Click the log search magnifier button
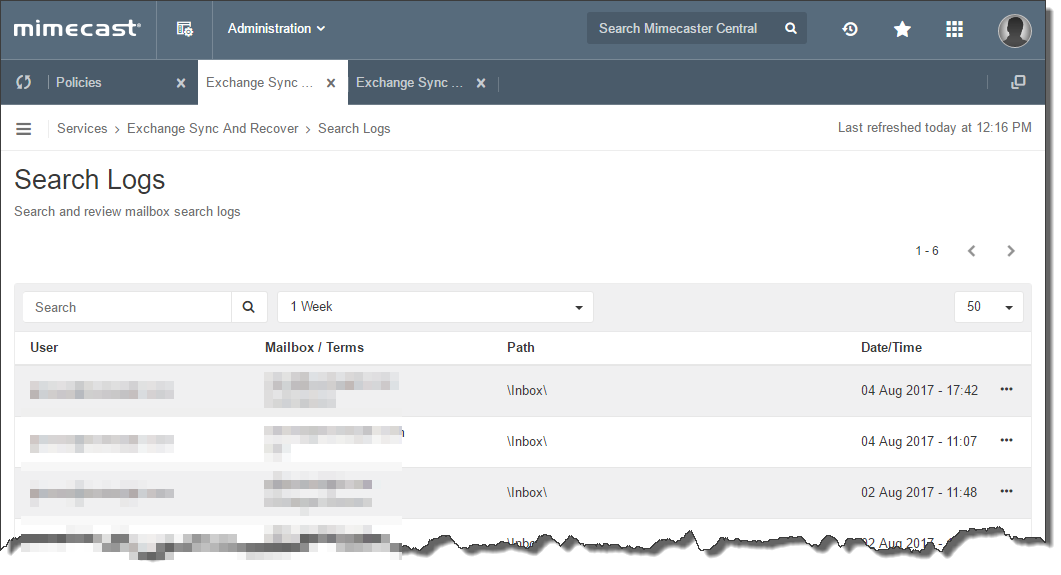The image size is (1061, 575). click(249, 307)
